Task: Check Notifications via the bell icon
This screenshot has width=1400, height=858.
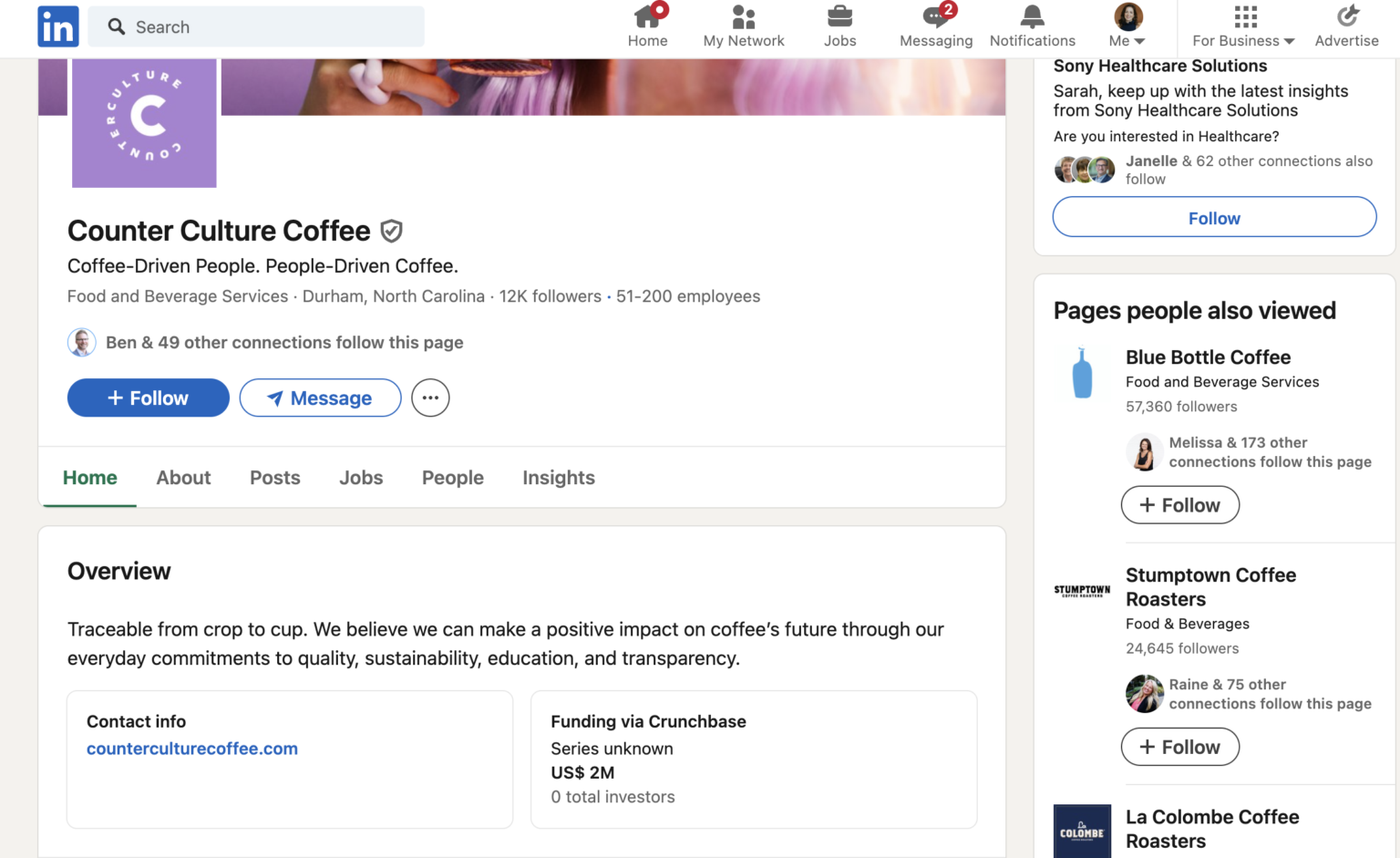Action: coord(1031,16)
